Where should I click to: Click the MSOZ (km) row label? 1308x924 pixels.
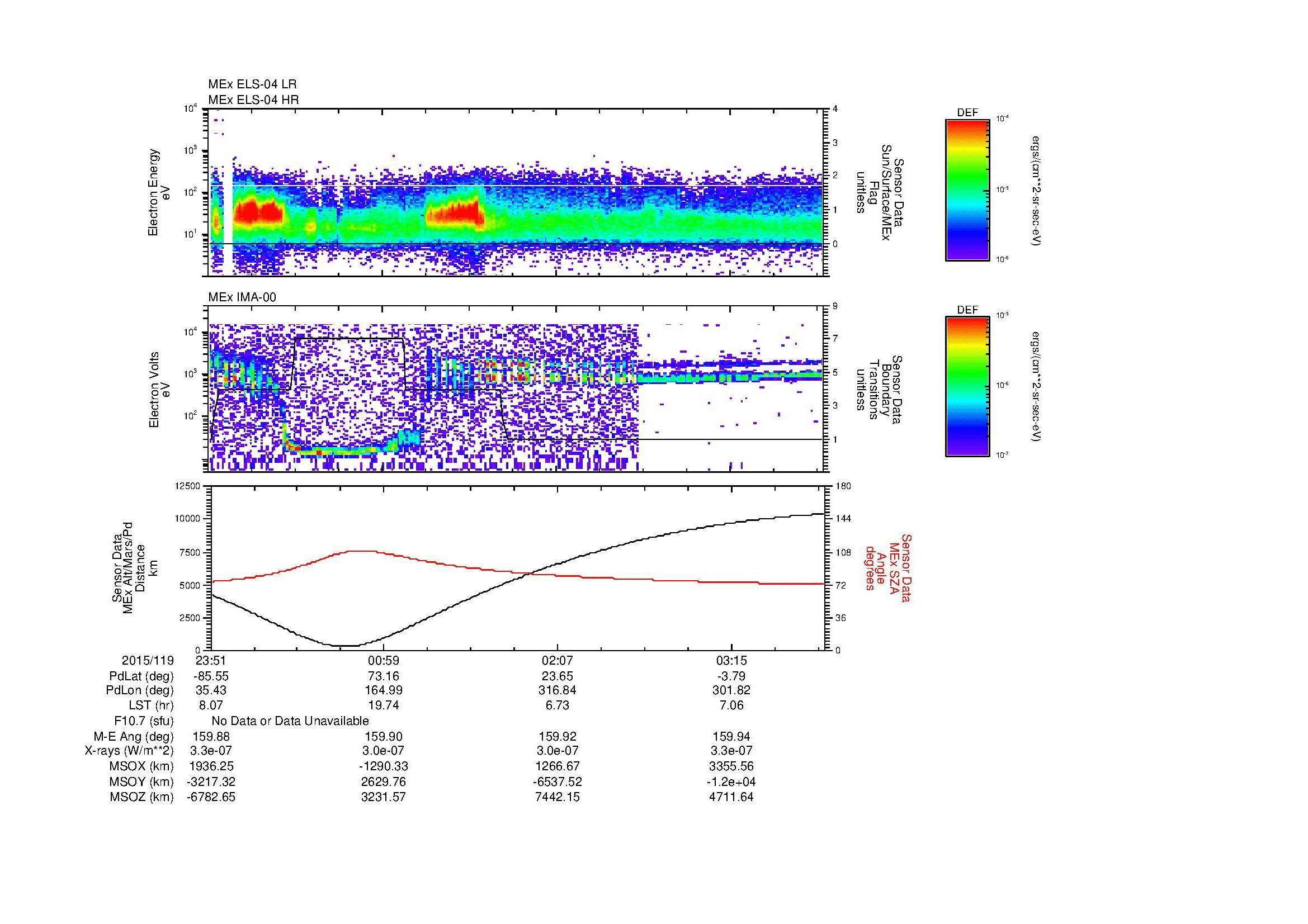pos(142,797)
